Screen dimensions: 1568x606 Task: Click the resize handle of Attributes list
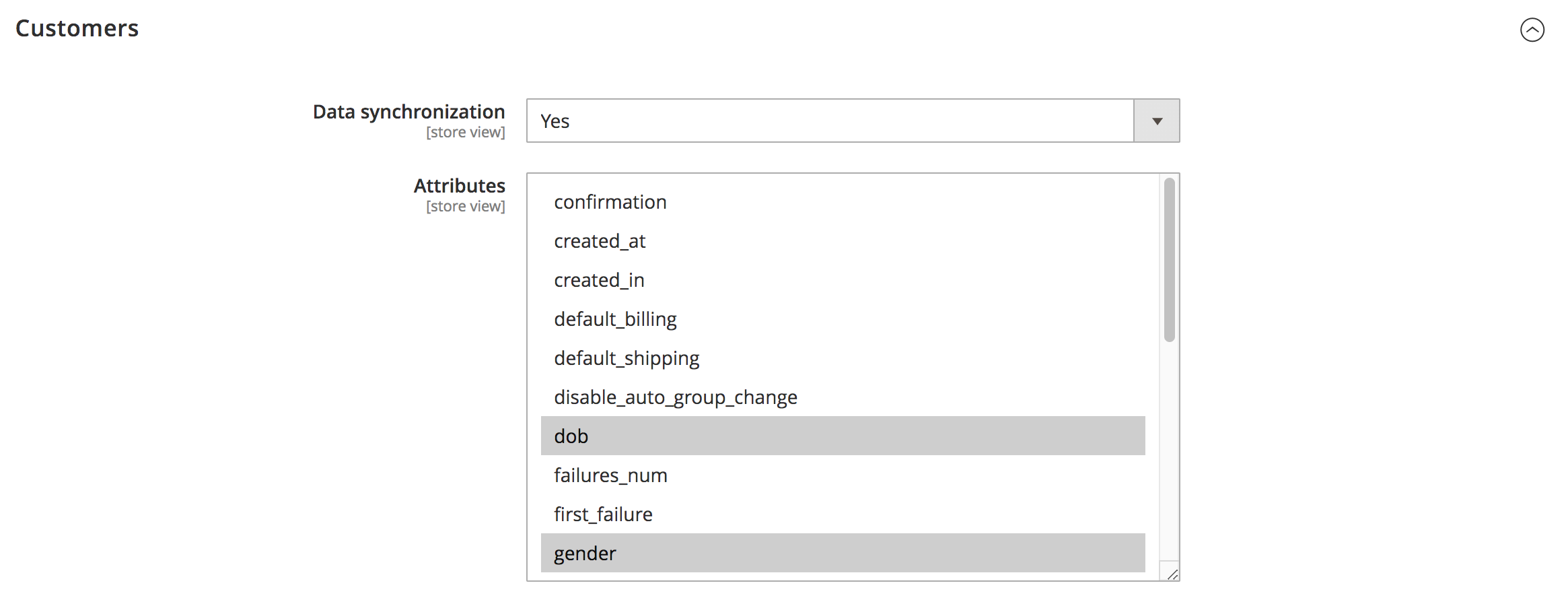tap(1172, 574)
